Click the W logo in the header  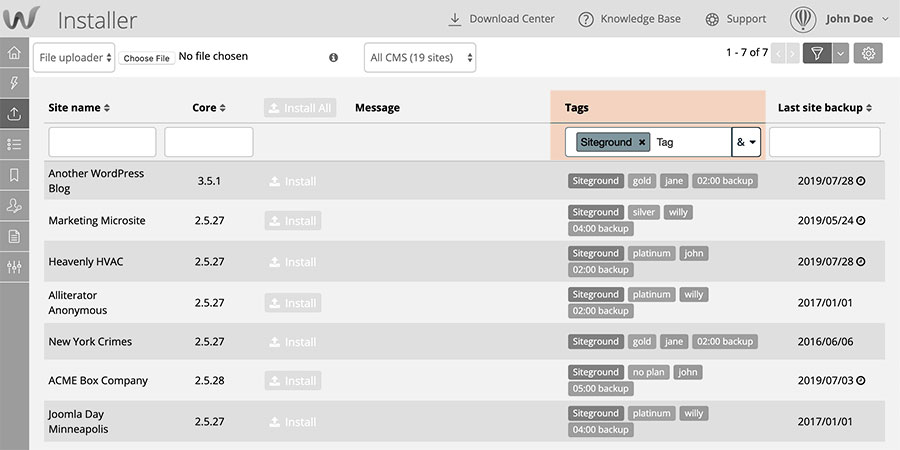(x=21, y=18)
